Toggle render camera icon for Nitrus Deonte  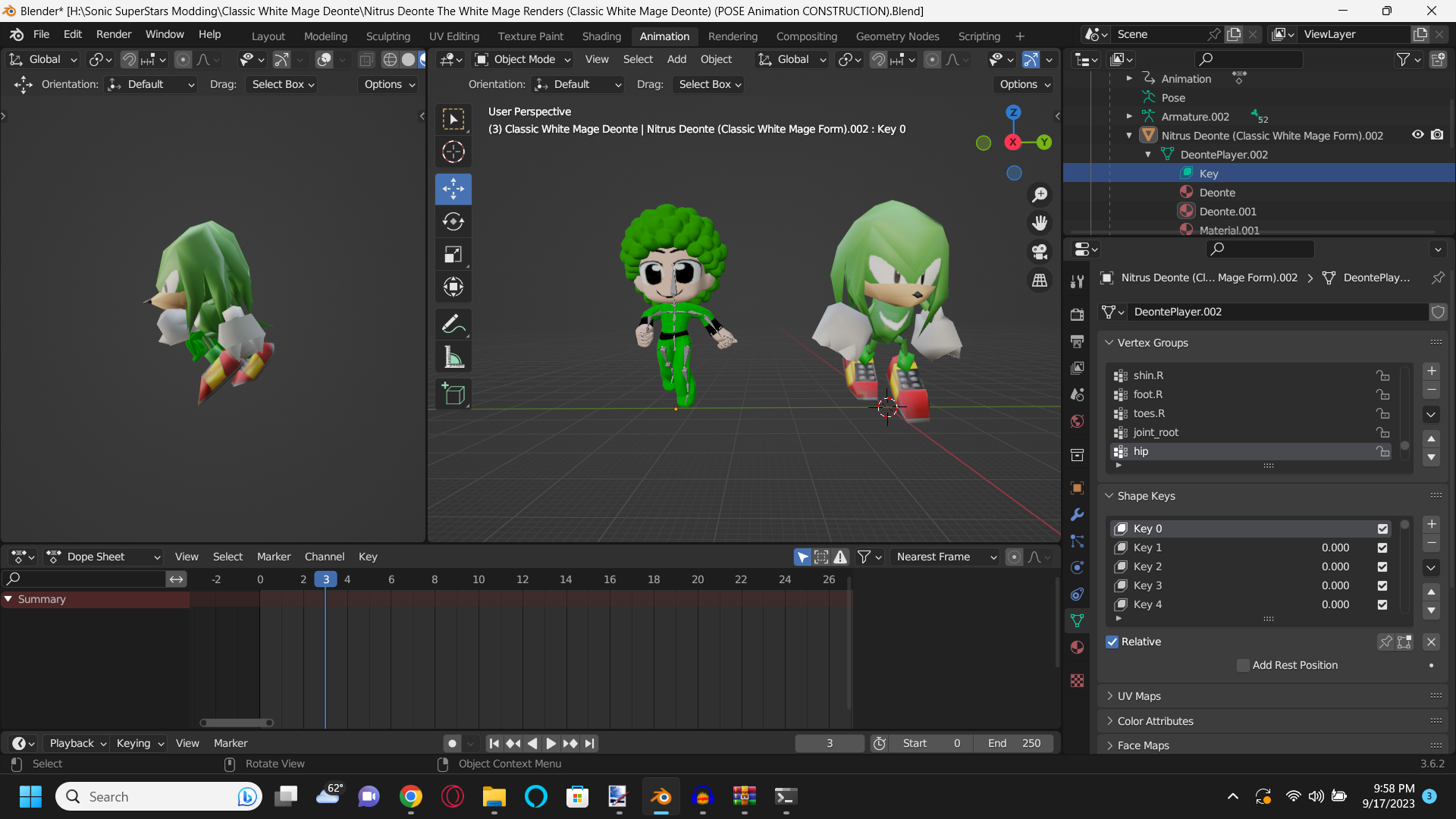(x=1437, y=135)
